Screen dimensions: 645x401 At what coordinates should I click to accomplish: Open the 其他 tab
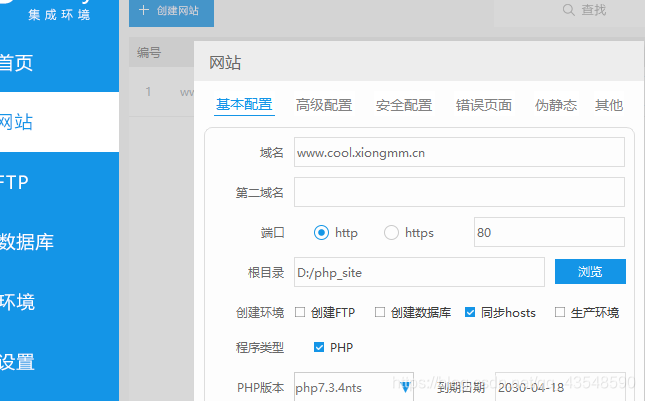pos(609,105)
